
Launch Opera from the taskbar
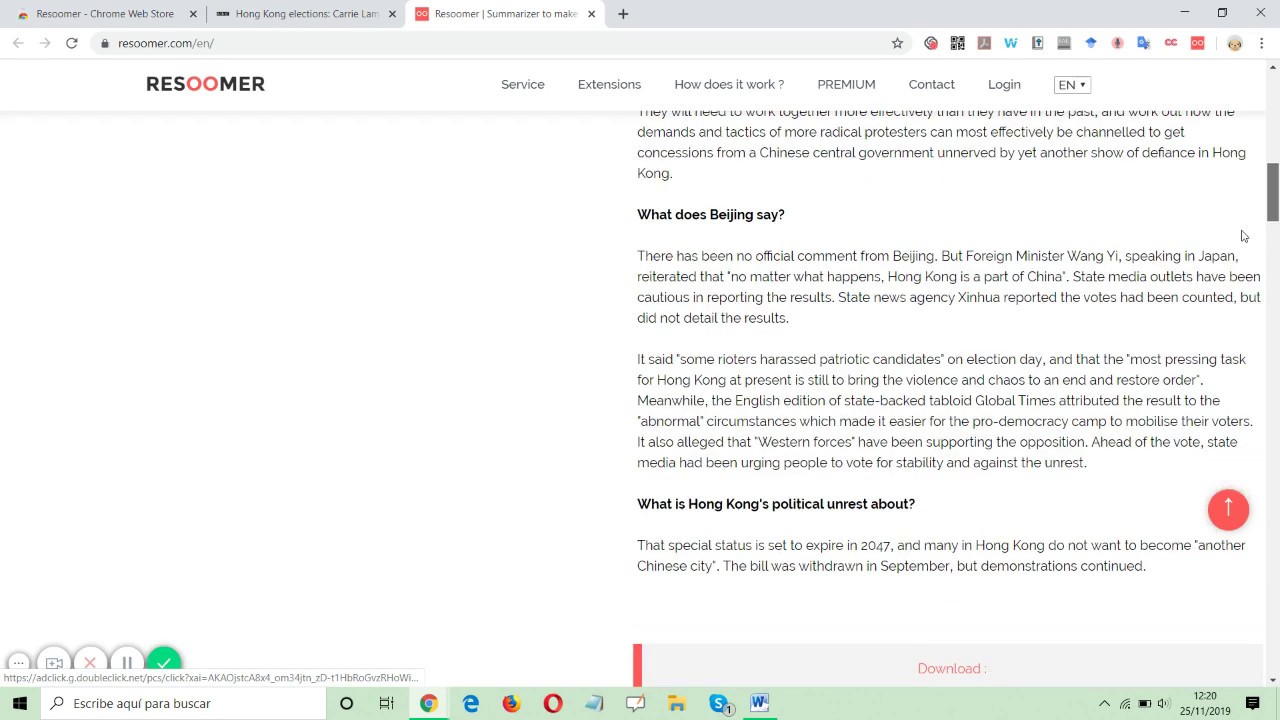pyautogui.click(x=553, y=703)
